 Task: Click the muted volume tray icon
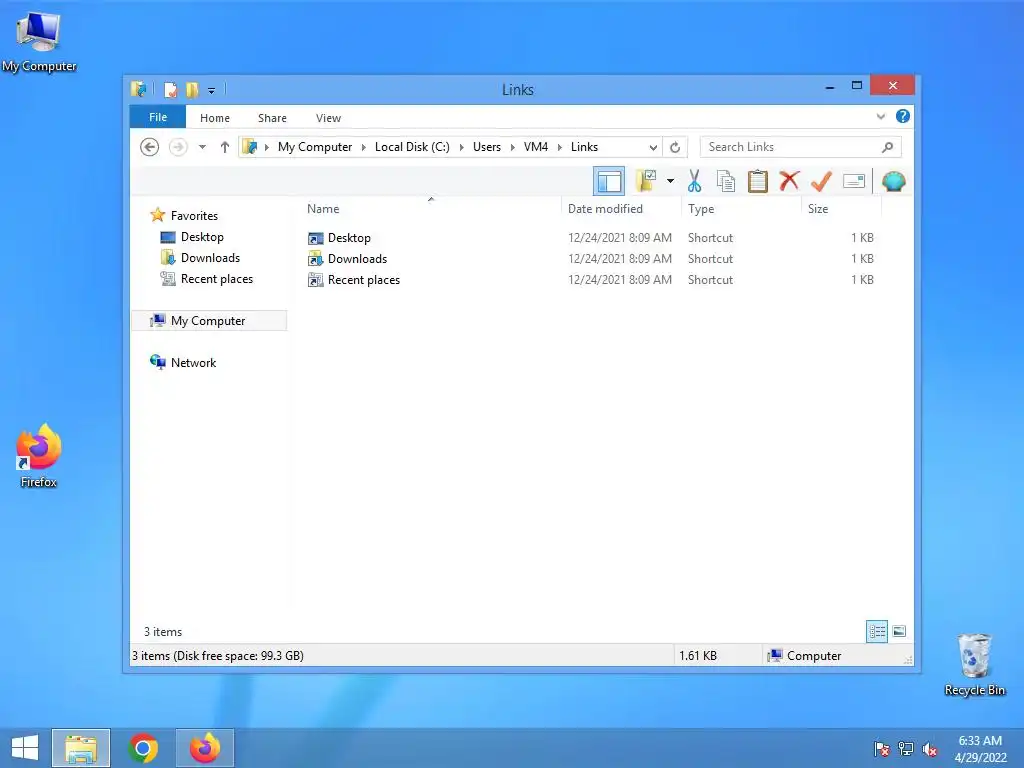coord(930,749)
